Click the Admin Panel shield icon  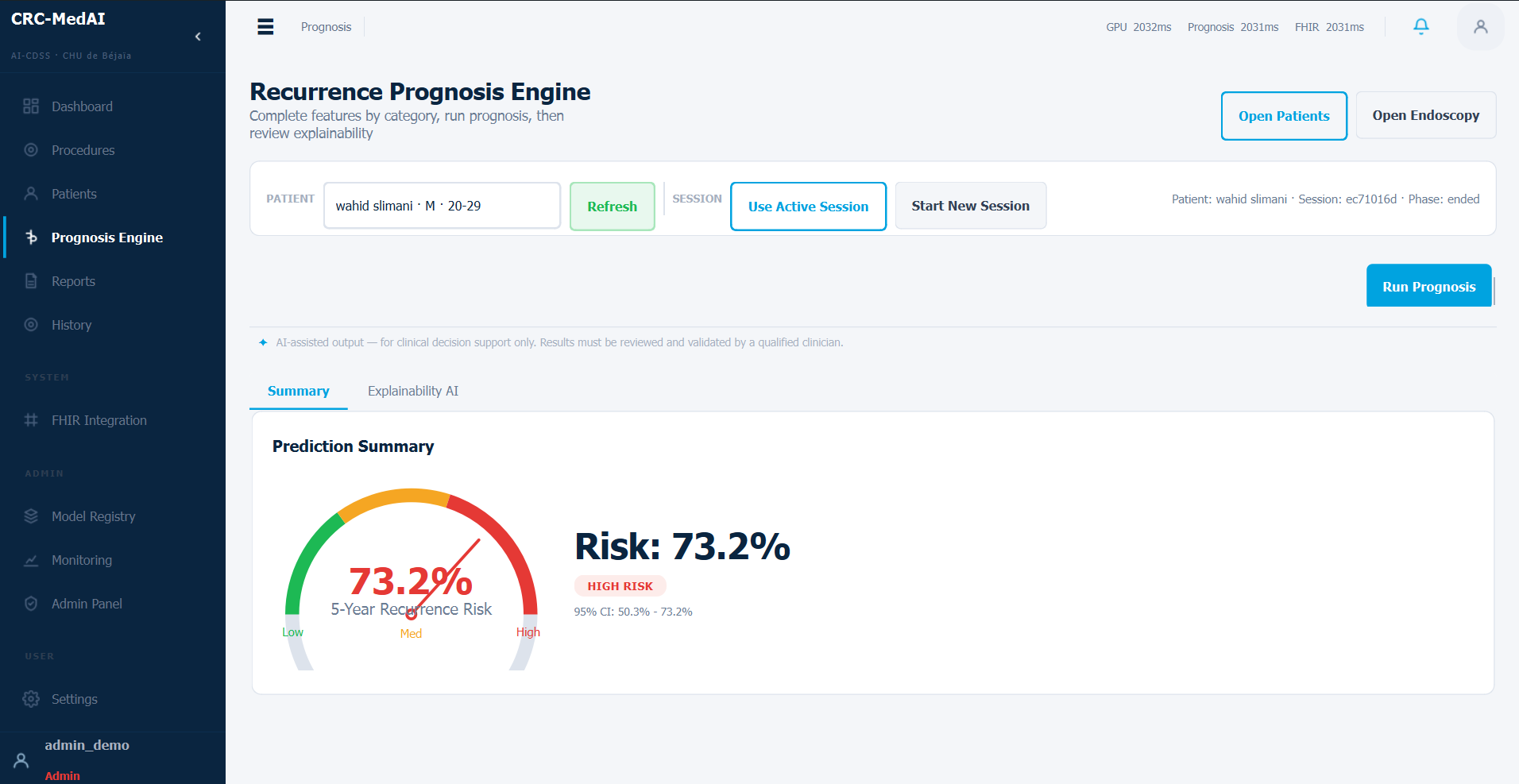point(31,604)
